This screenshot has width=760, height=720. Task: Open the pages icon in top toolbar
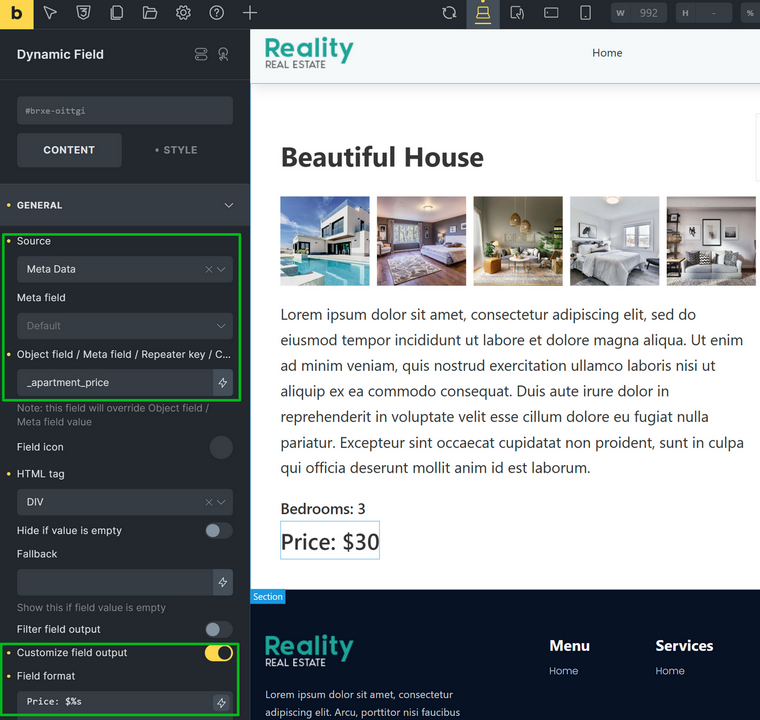click(x=116, y=13)
